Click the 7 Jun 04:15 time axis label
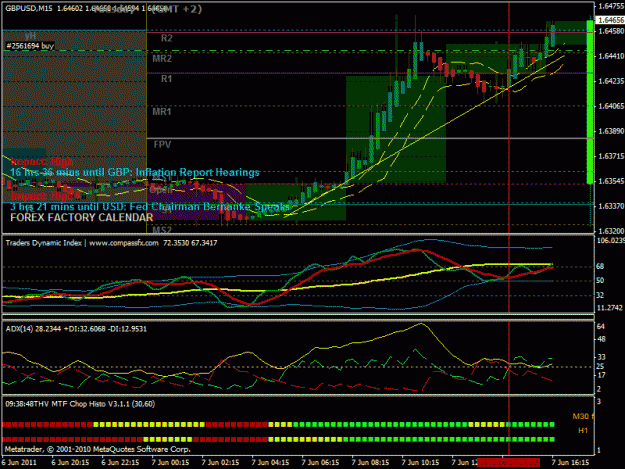The image size is (625, 469). pyautogui.click(x=270, y=463)
